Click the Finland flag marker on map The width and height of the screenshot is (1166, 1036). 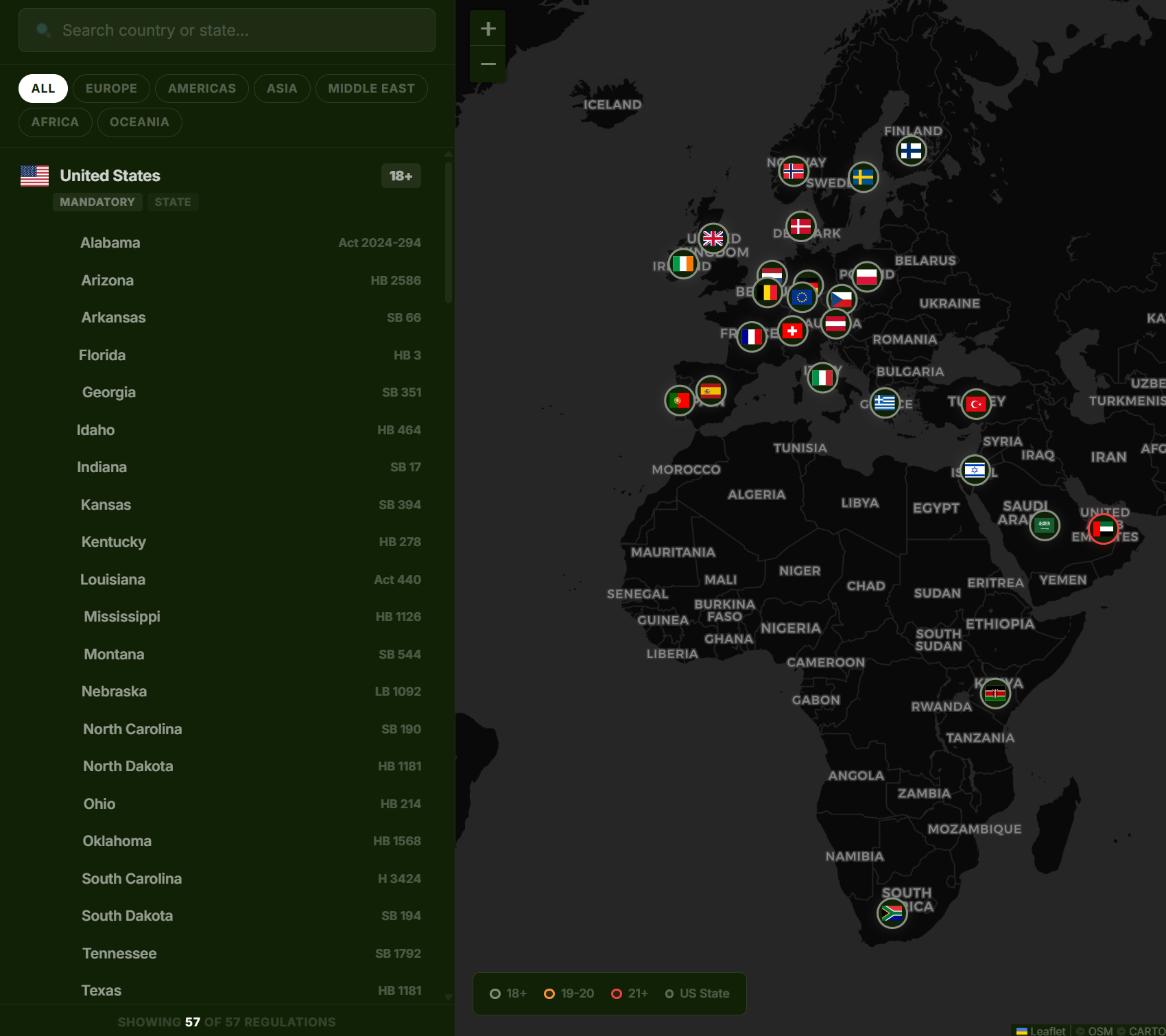click(x=911, y=150)
